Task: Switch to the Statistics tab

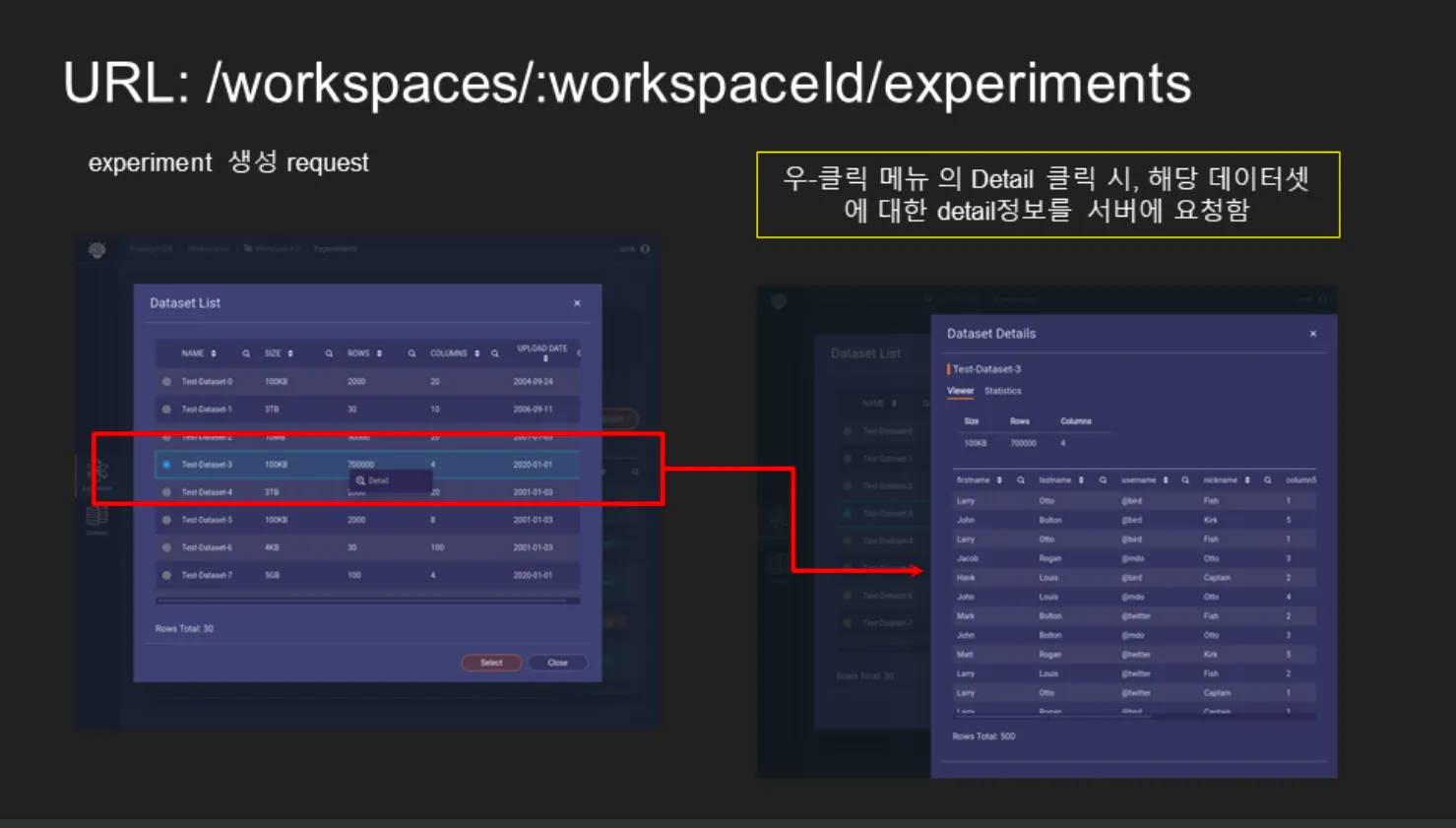Action: [1002, 391]
